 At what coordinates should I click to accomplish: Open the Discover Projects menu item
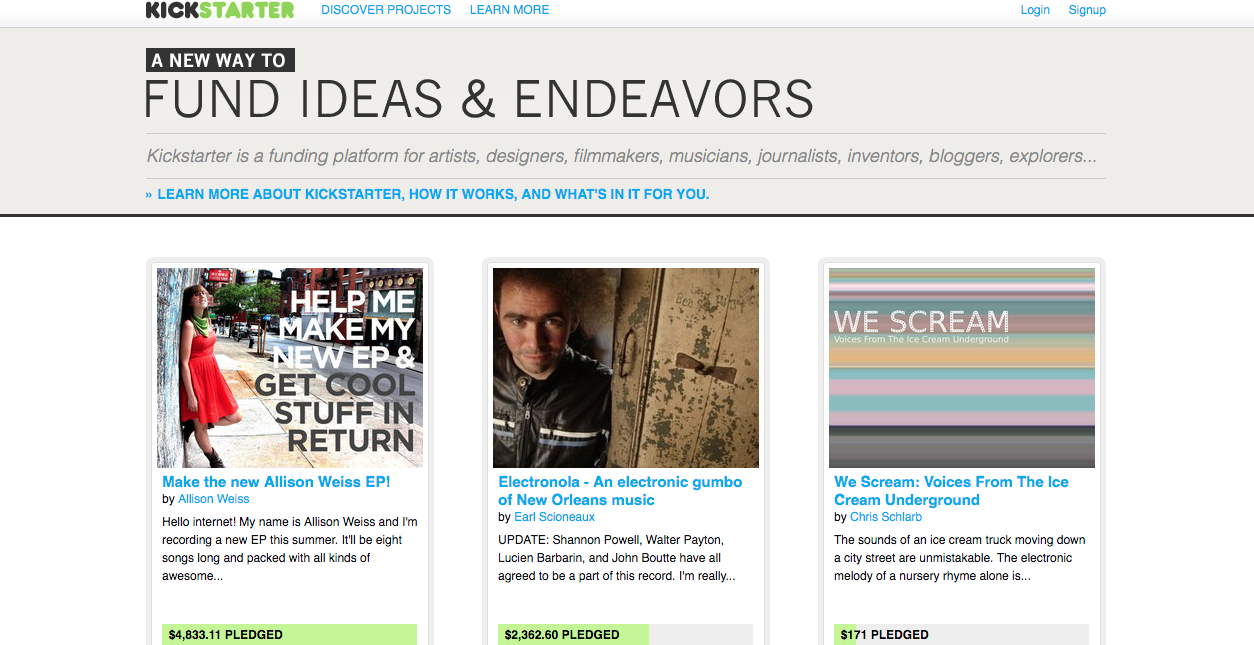(x=386, y=10)
